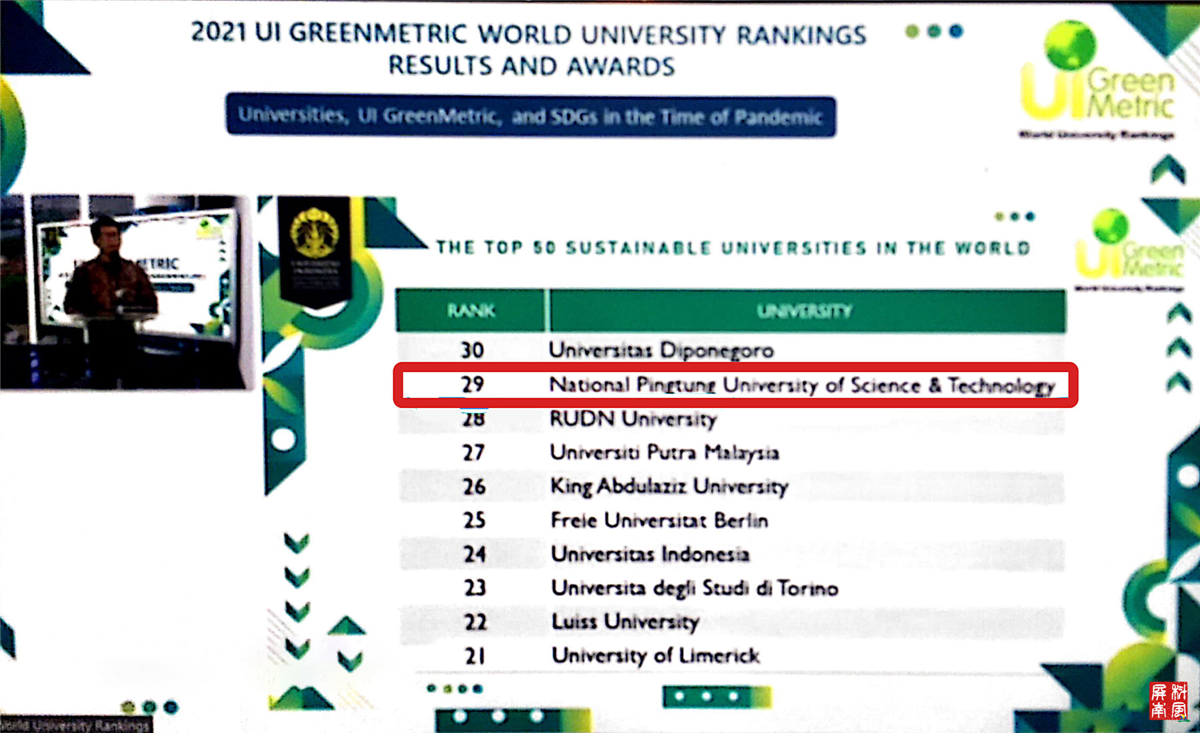Select "University of Limerick" in the table
This screenshot has height=733, width=1200.
click(x=656, y=656)
